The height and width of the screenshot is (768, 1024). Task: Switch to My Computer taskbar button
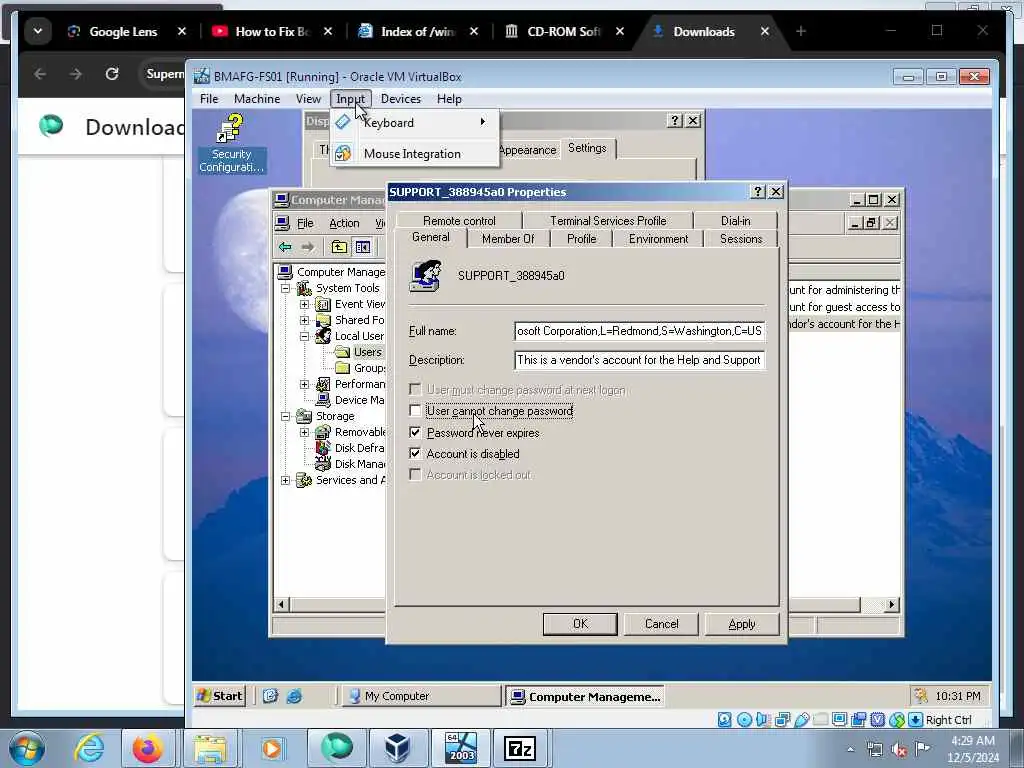[x=421, y=696]
